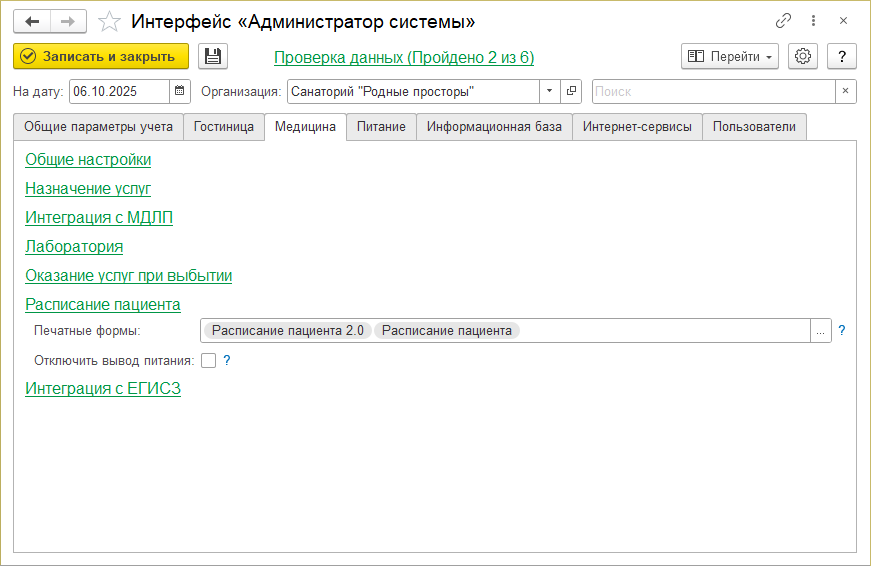The width and height of the screenshot is (871, 566).
Task: Switch to the Гостиница tab
Action: [x=224, y=127]
